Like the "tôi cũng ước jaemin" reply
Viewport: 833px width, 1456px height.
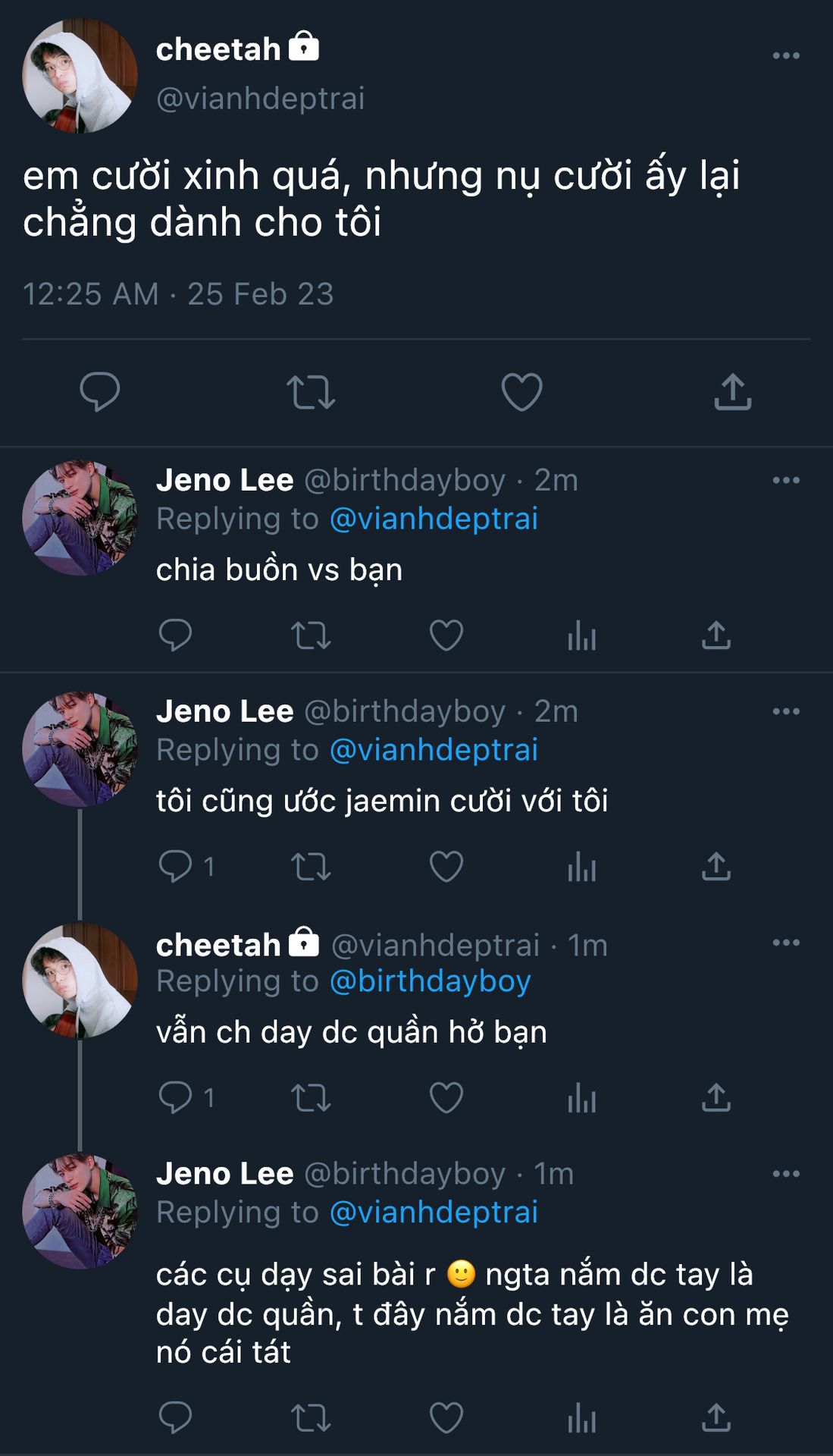click(446, 866)
